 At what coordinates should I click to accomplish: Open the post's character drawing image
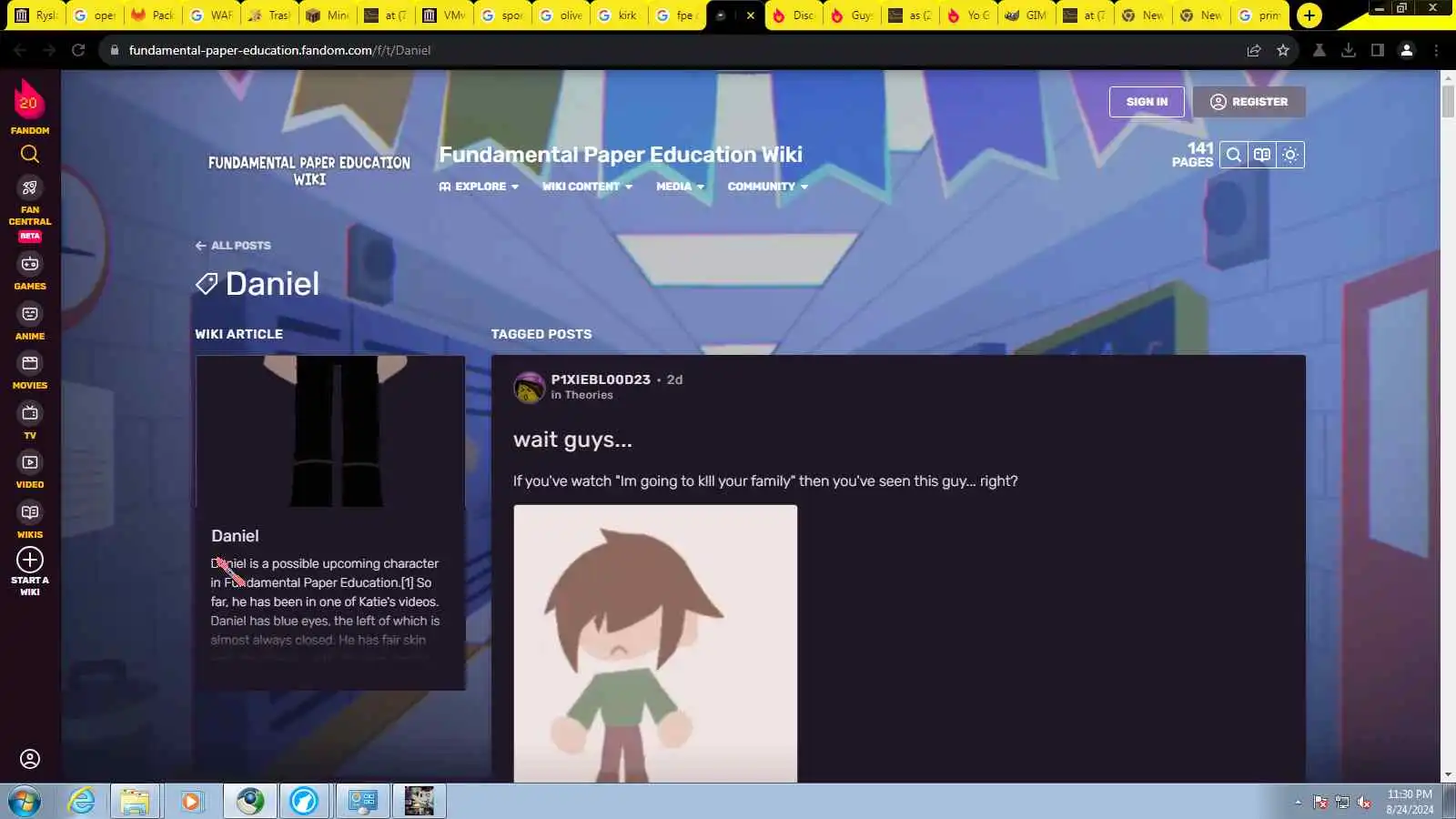pyautogui.click(x=655, y=643)
